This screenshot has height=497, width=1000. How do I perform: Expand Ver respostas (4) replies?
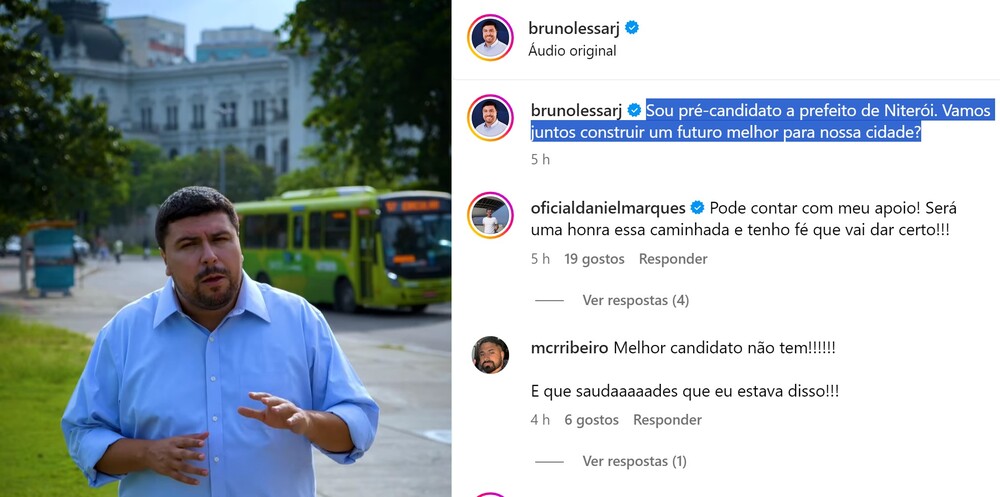pyautogui.click(x=635, y=300)
